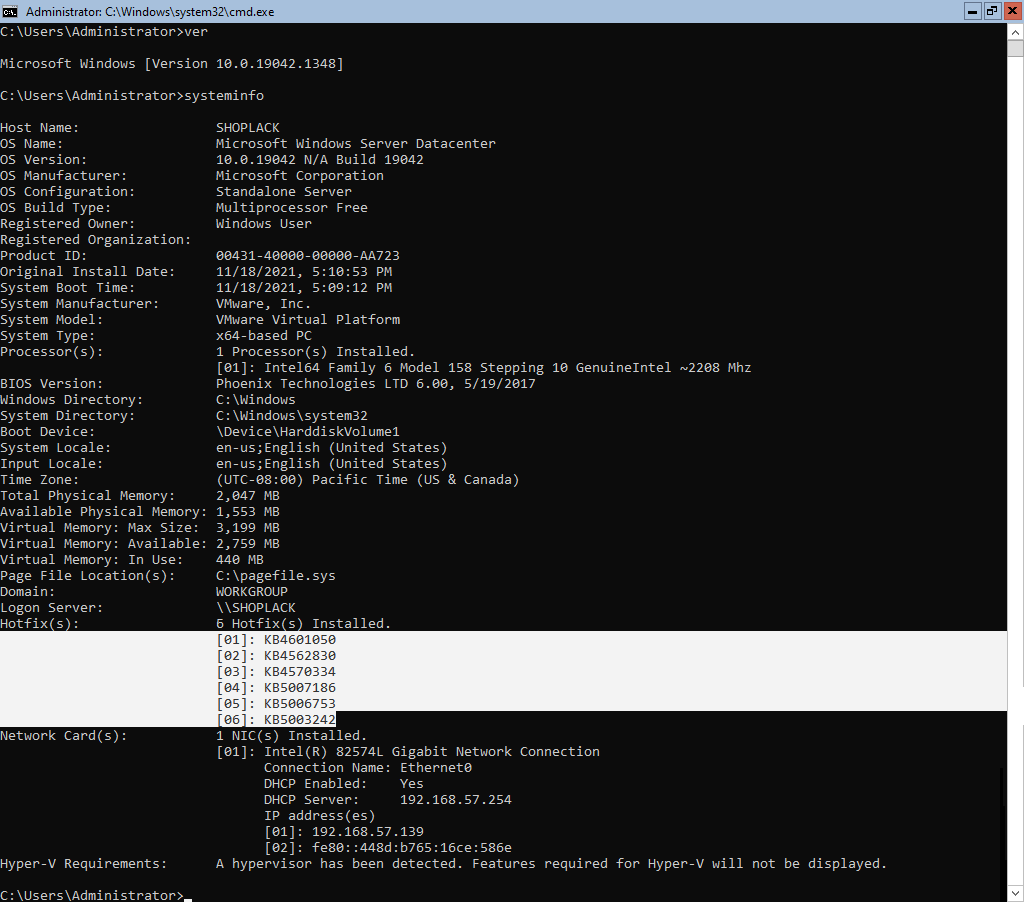
Task: Click the scrollbar down arrow
Action: (x=1015, y=894)
